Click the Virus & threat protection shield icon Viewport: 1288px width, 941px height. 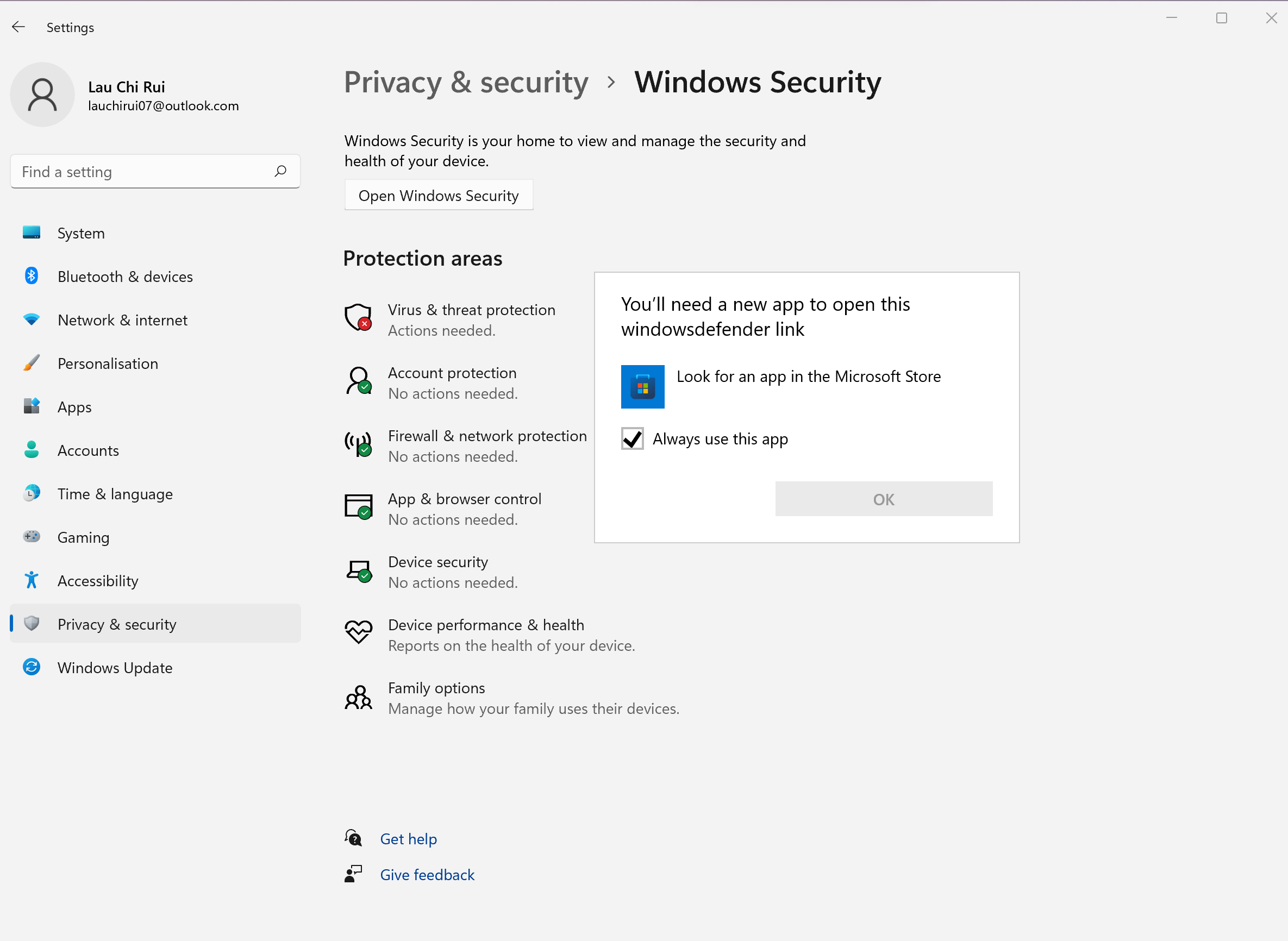pos(359,317)
